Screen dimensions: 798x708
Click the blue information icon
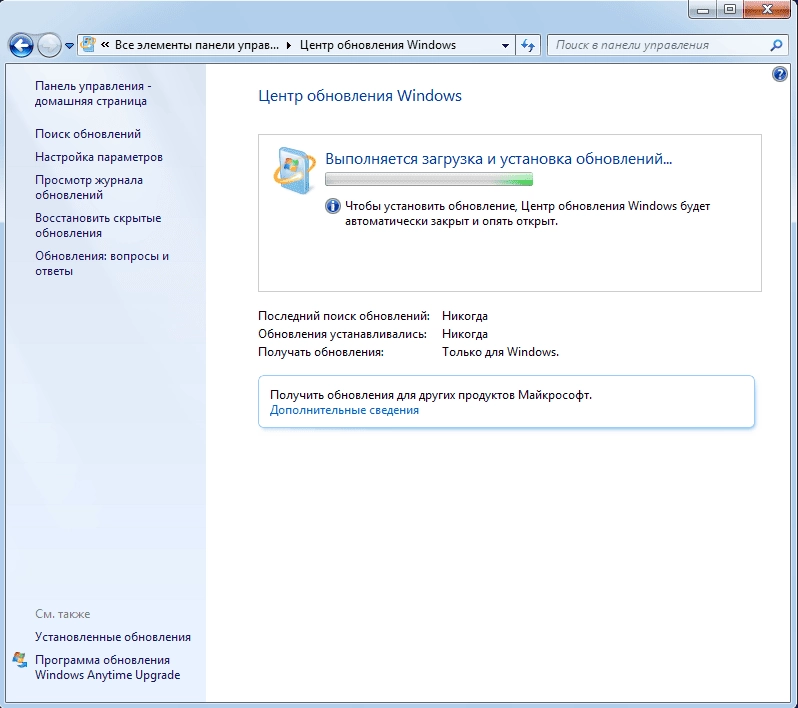332,206
